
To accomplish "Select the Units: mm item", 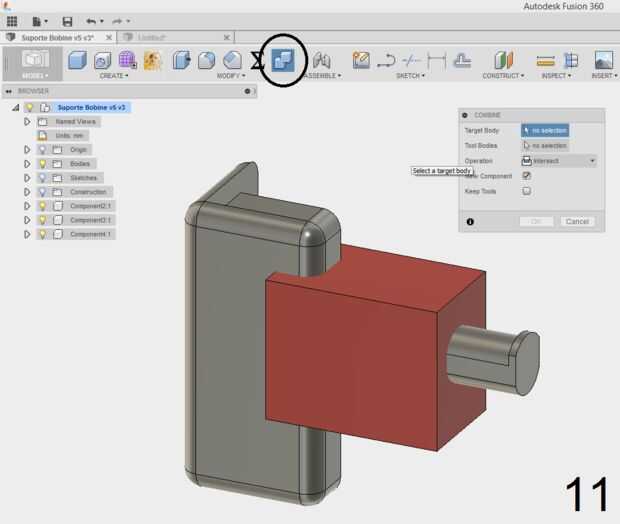I will (69, 136).
